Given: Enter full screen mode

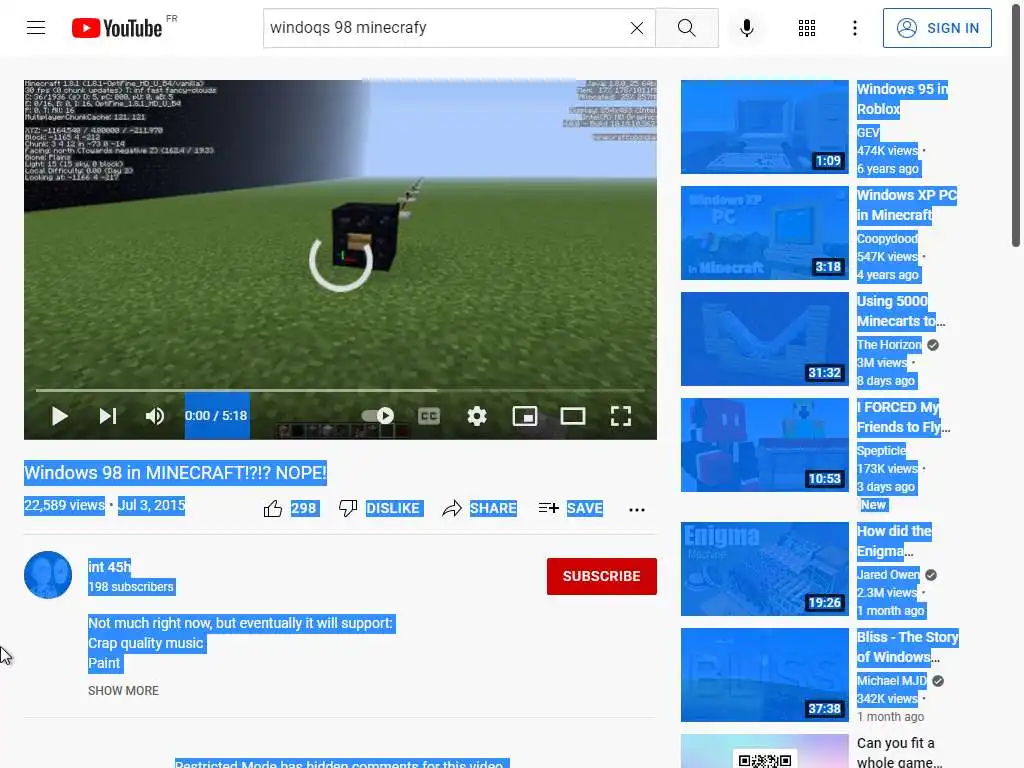Looking at the screenshot, I should click(621, 416).
